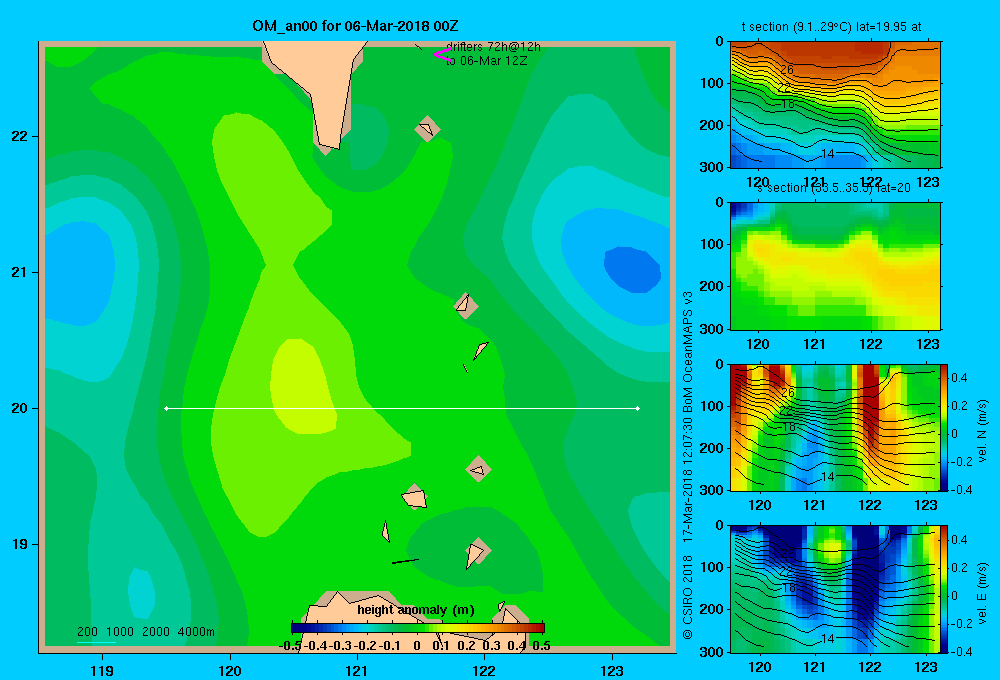Image resolution: width=1000 pixels, height=680 pixels.
Task: Click the '200 1000 2000 4000m' depth legend
Action: coord(145,632)
